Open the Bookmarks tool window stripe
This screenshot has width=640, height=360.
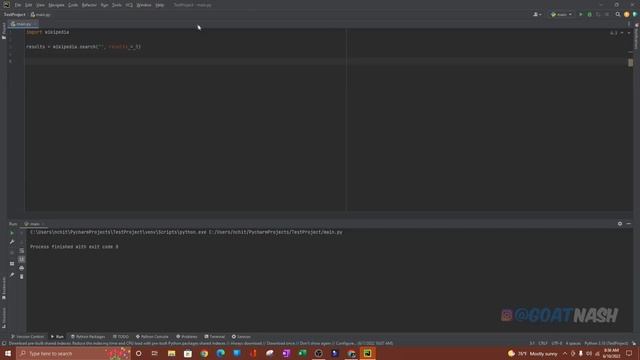(x=4, y=288)
